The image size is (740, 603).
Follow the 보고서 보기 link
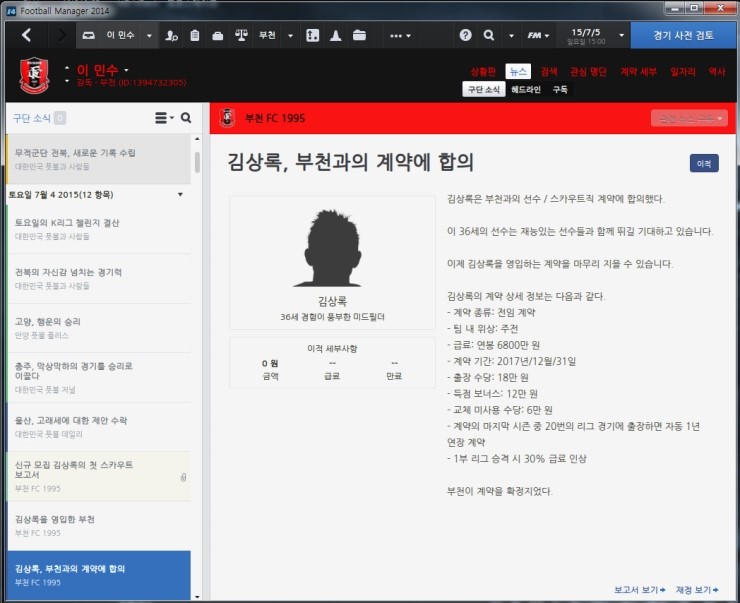click(x=639, y=589)
